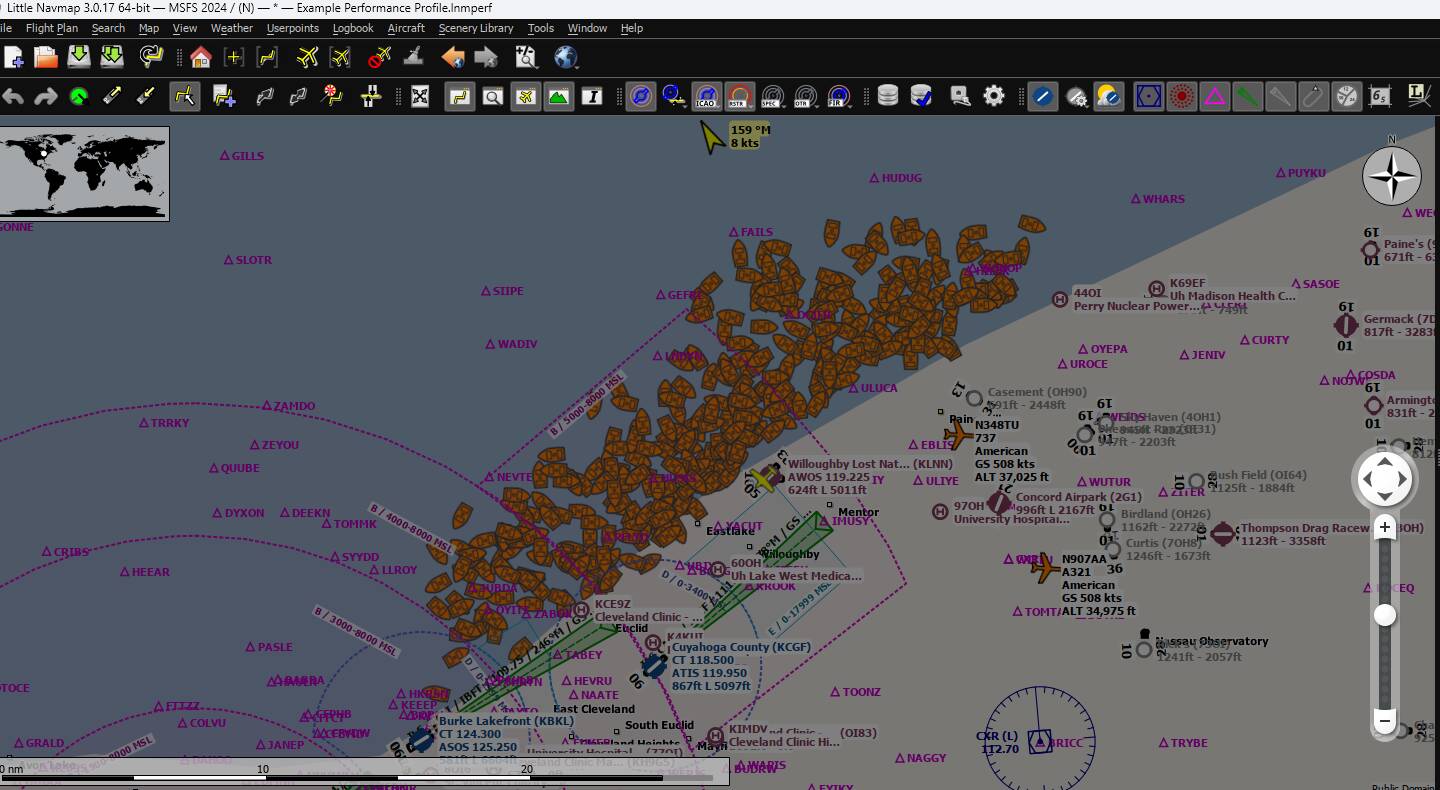Click the undo arrow in toolbar
The height and width of the screenshot is (790, 1440).
click(x=13, y=96)
